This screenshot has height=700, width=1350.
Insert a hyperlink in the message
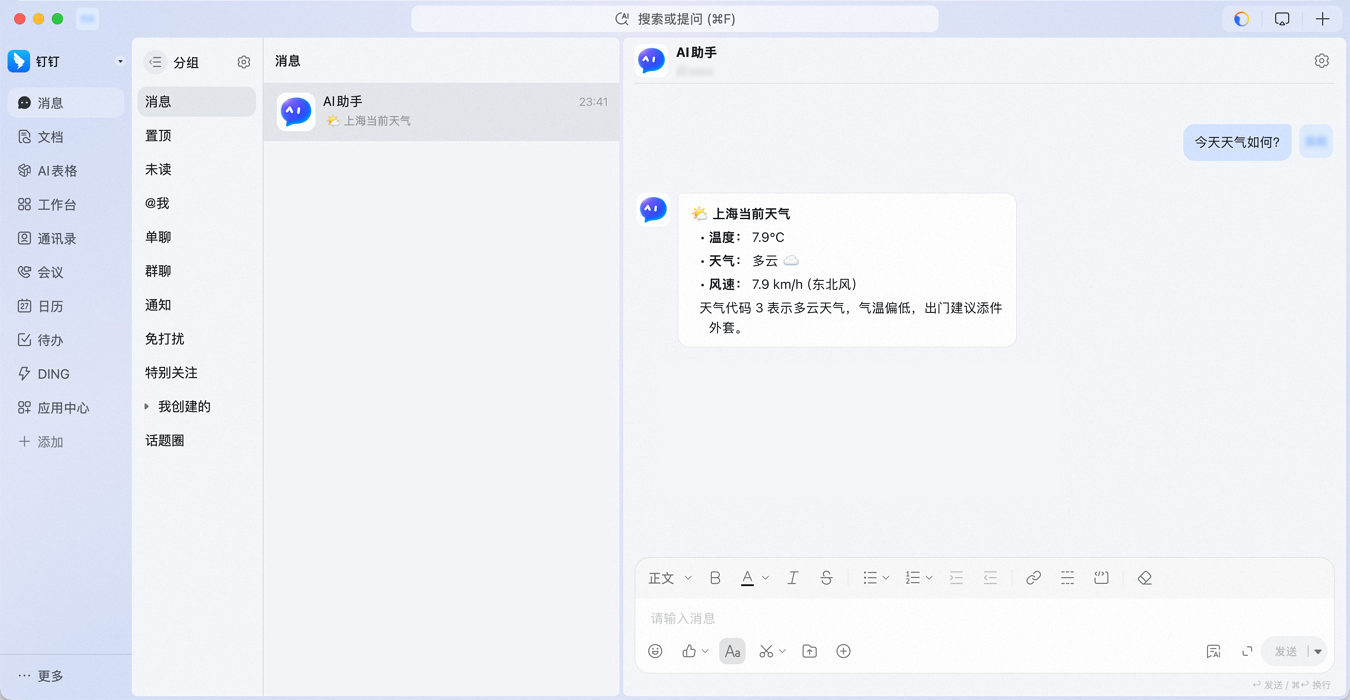pyautogui.click(x=1033, y=577)
